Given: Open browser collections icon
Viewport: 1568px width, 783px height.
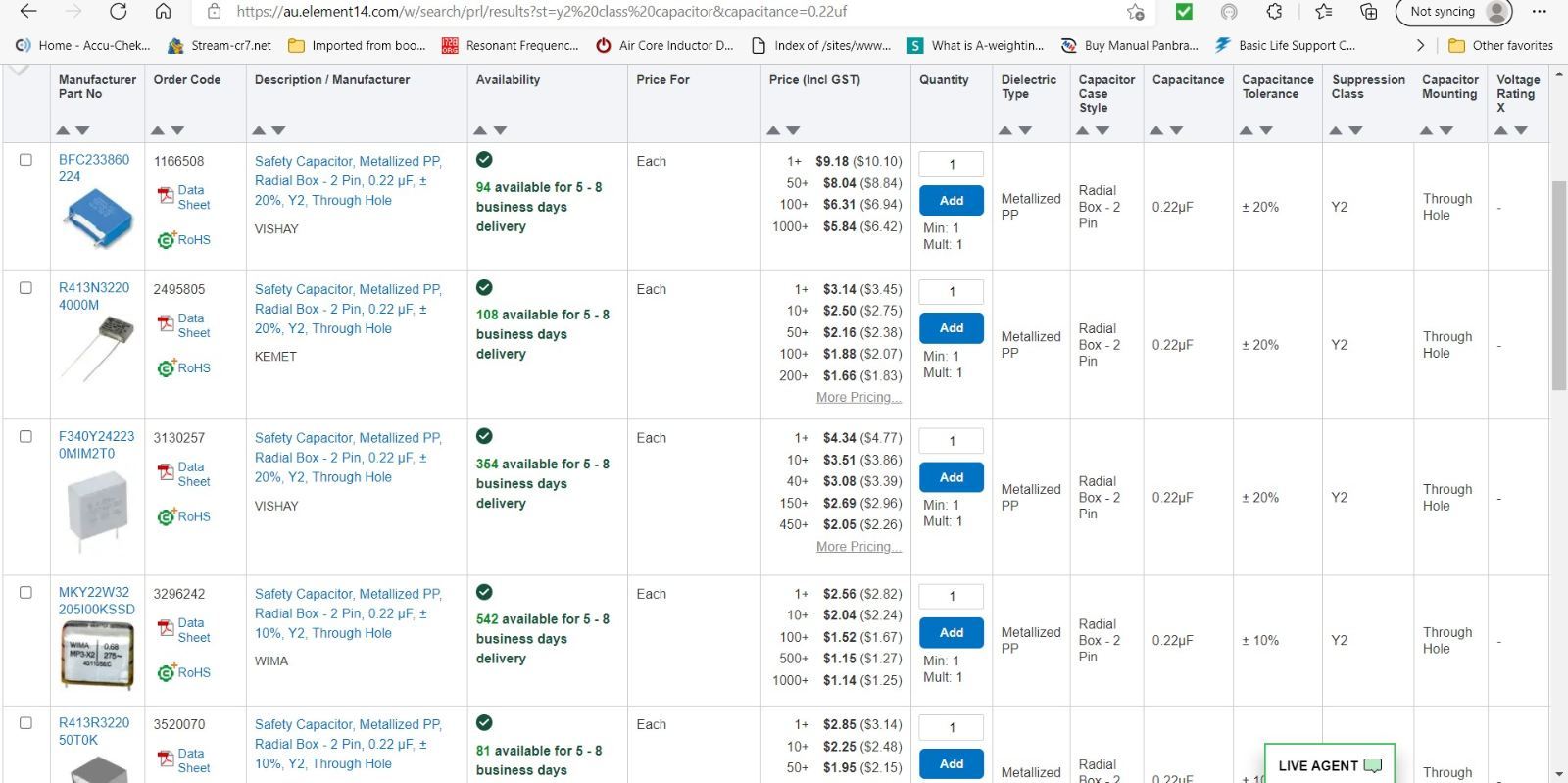Looking at the screenshot, I should (1369, 12).
